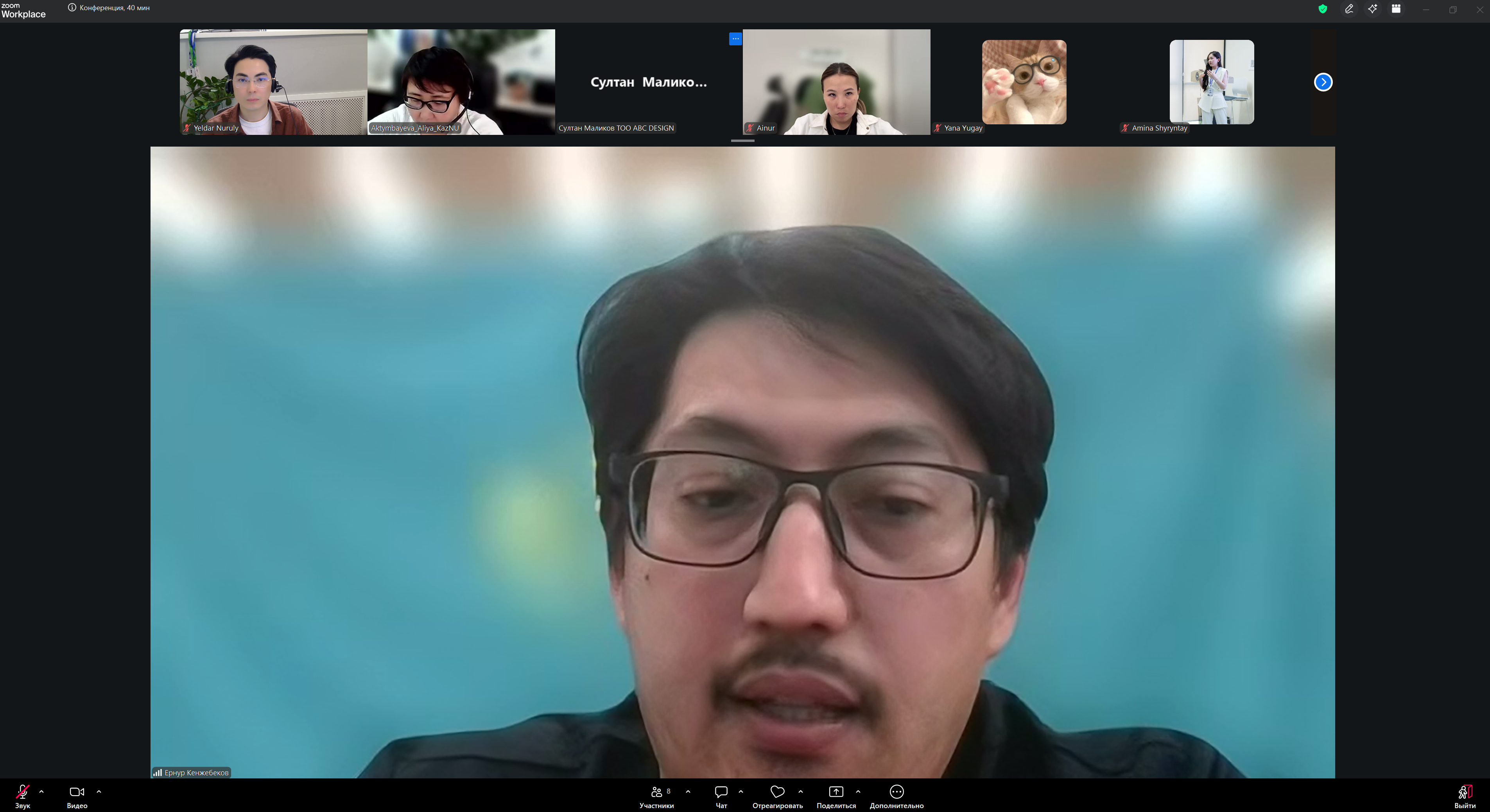Expand audio options arrow next to Звук
Viewport: 1490px width, 812px height.
(41, 791)
